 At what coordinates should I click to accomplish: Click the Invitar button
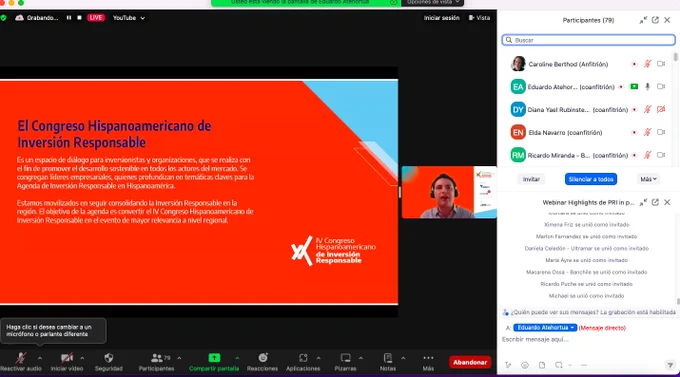(531, 179)
